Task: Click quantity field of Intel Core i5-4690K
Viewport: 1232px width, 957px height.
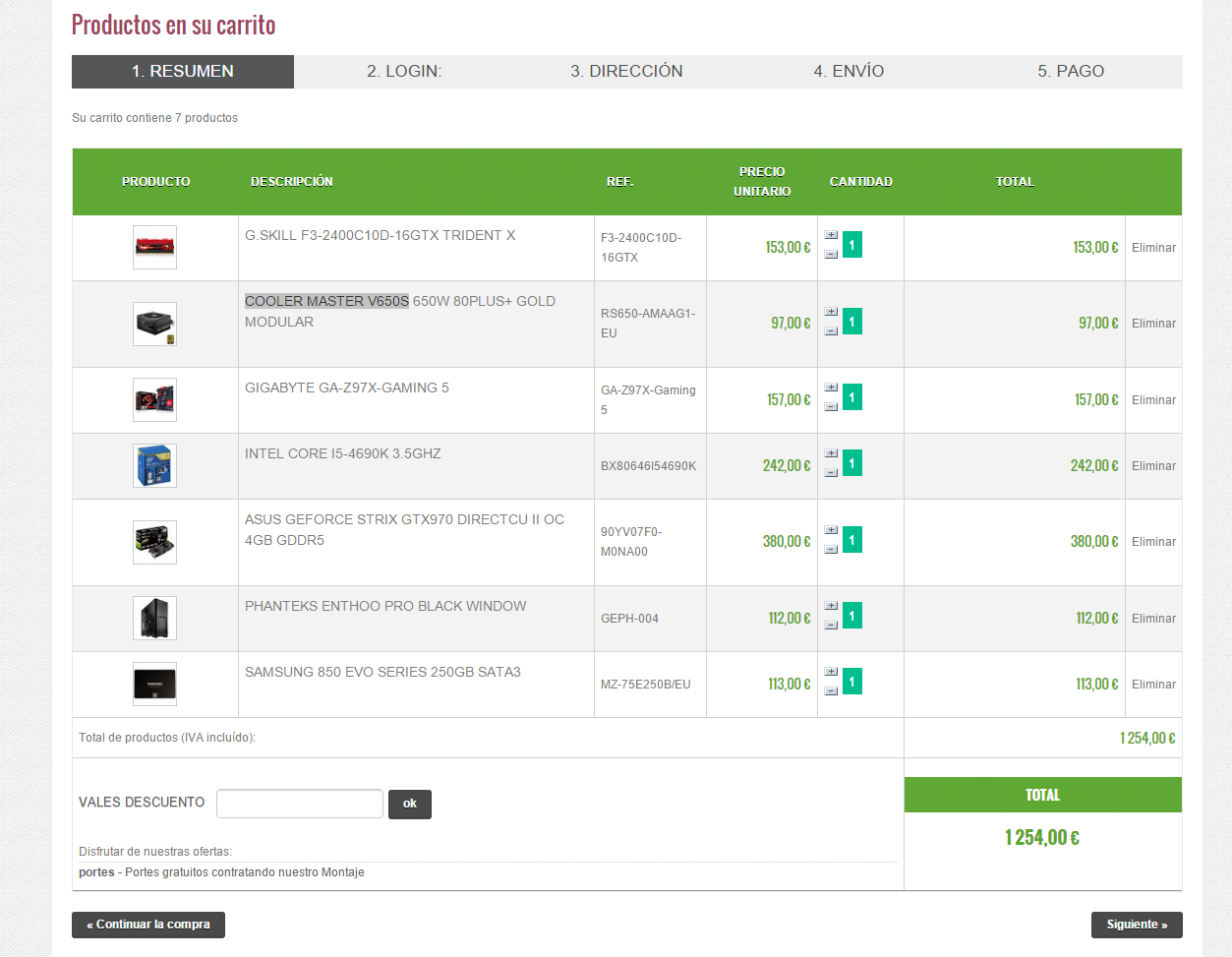Action: click(852, 463)
